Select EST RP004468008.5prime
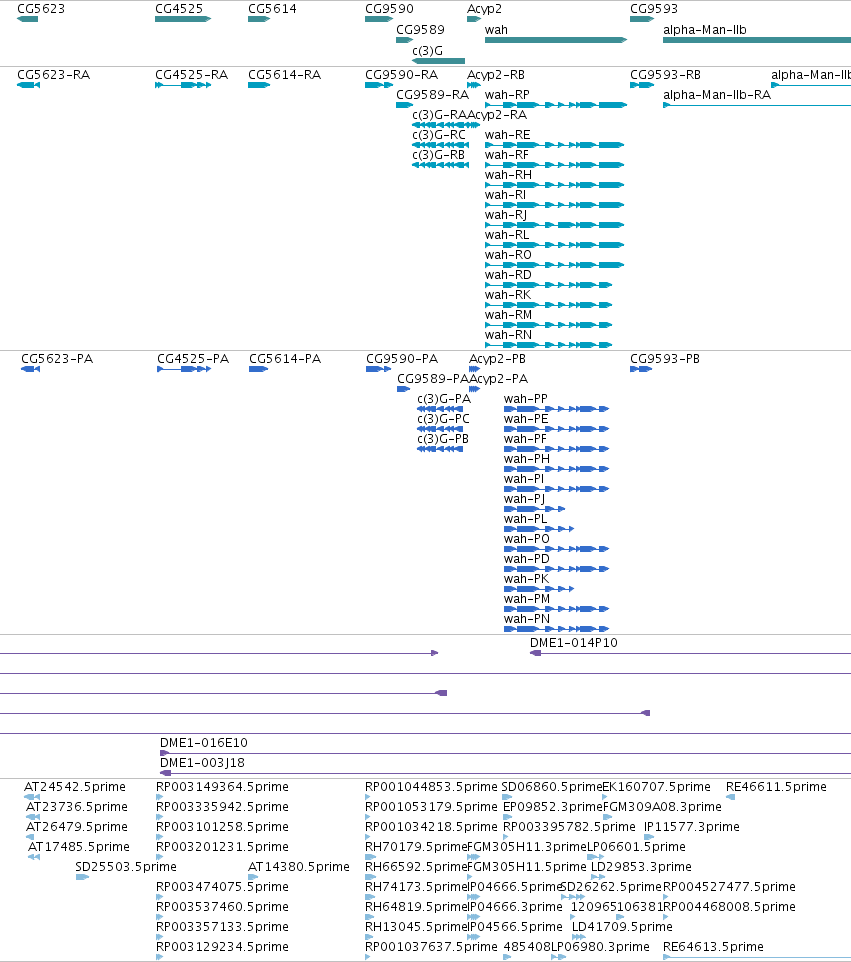This screenshot has height=962, width=851. pyautogui.click(x=729, y=906)
